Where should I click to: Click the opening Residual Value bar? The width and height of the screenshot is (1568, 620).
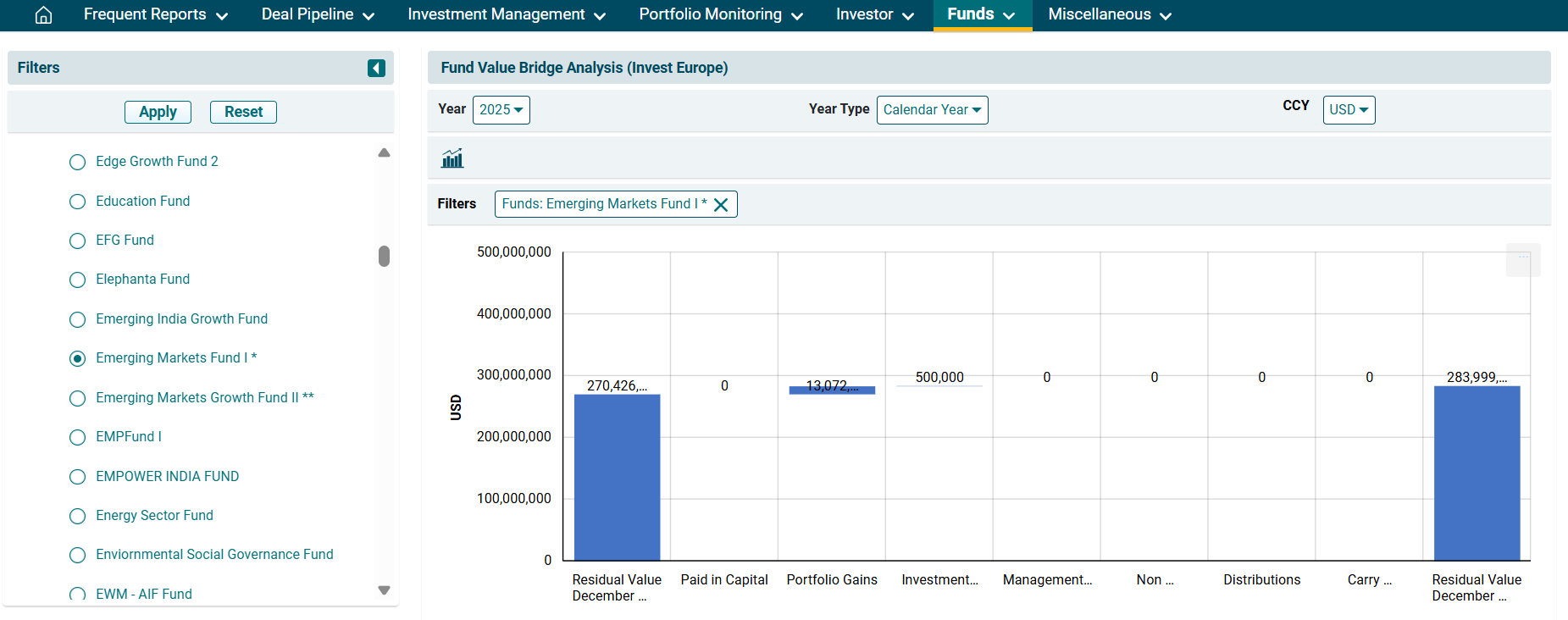coord(617,476)
